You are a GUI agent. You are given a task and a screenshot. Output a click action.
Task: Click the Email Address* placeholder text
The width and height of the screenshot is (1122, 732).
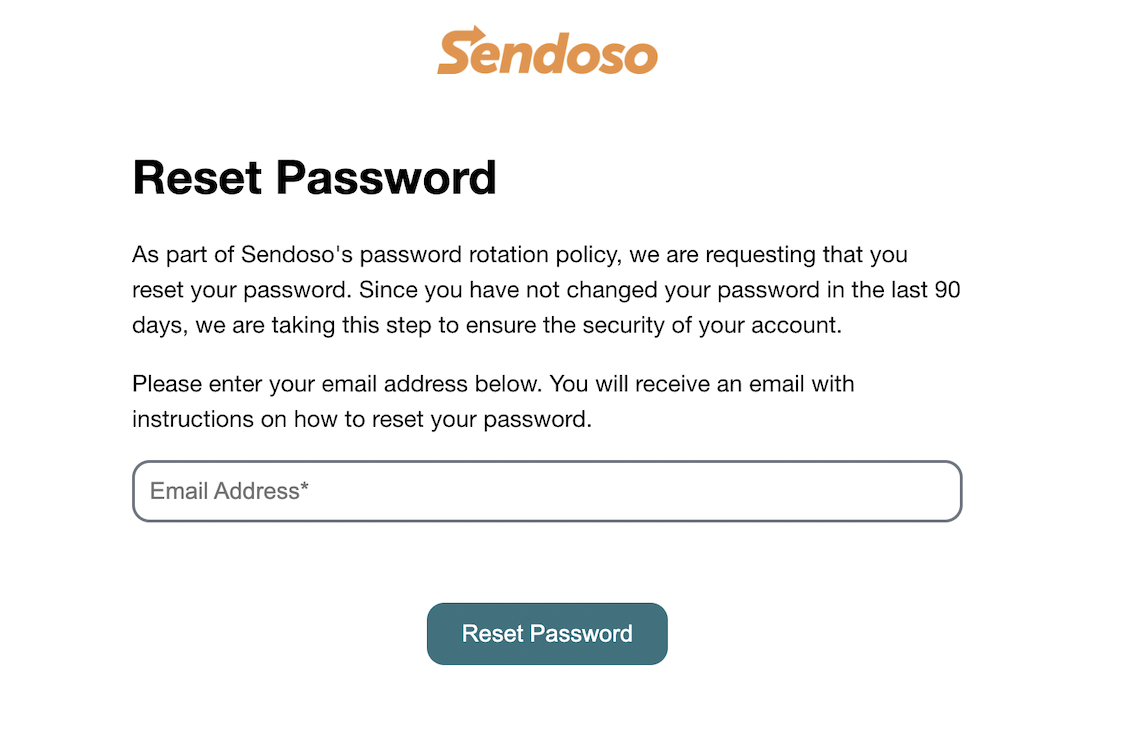pyautogui.click(x=229, y=491)
